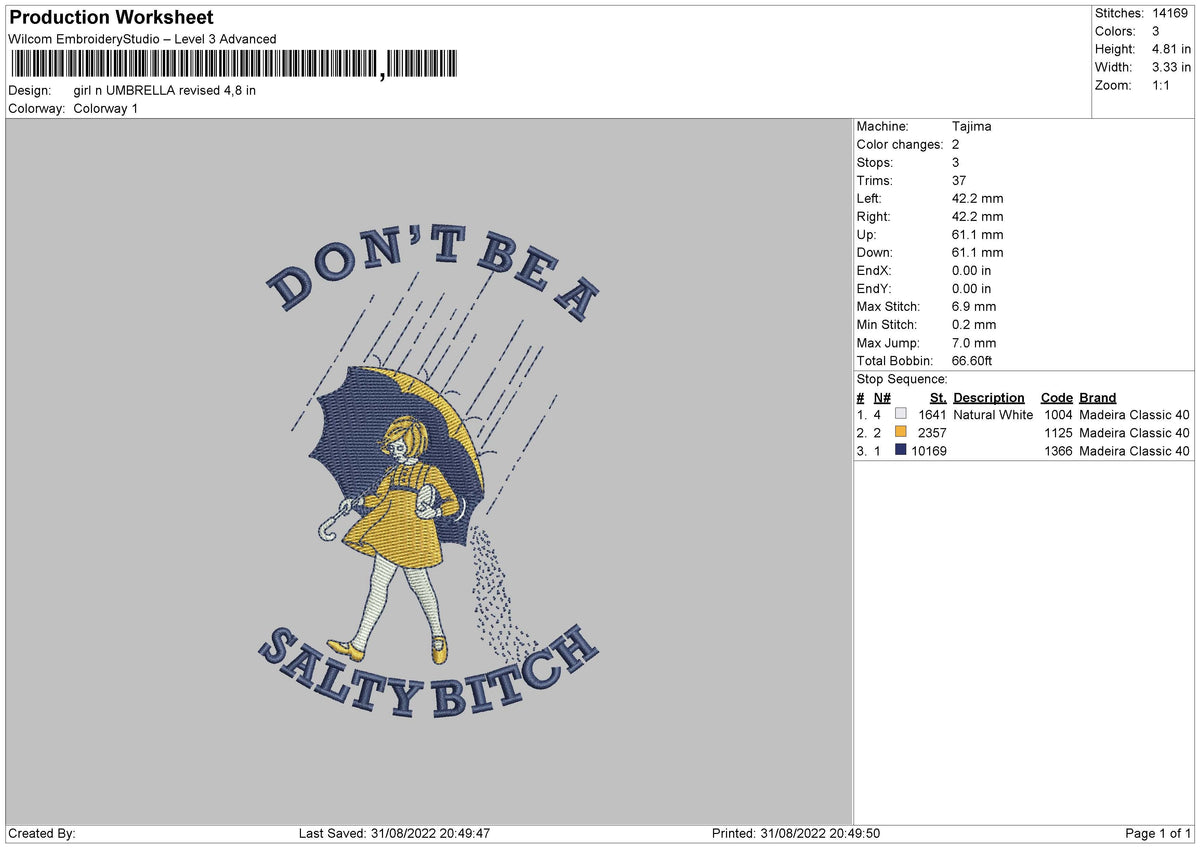1200x848 pixels.
Task: Click the St. column header
Action: (x=938, y=397)
